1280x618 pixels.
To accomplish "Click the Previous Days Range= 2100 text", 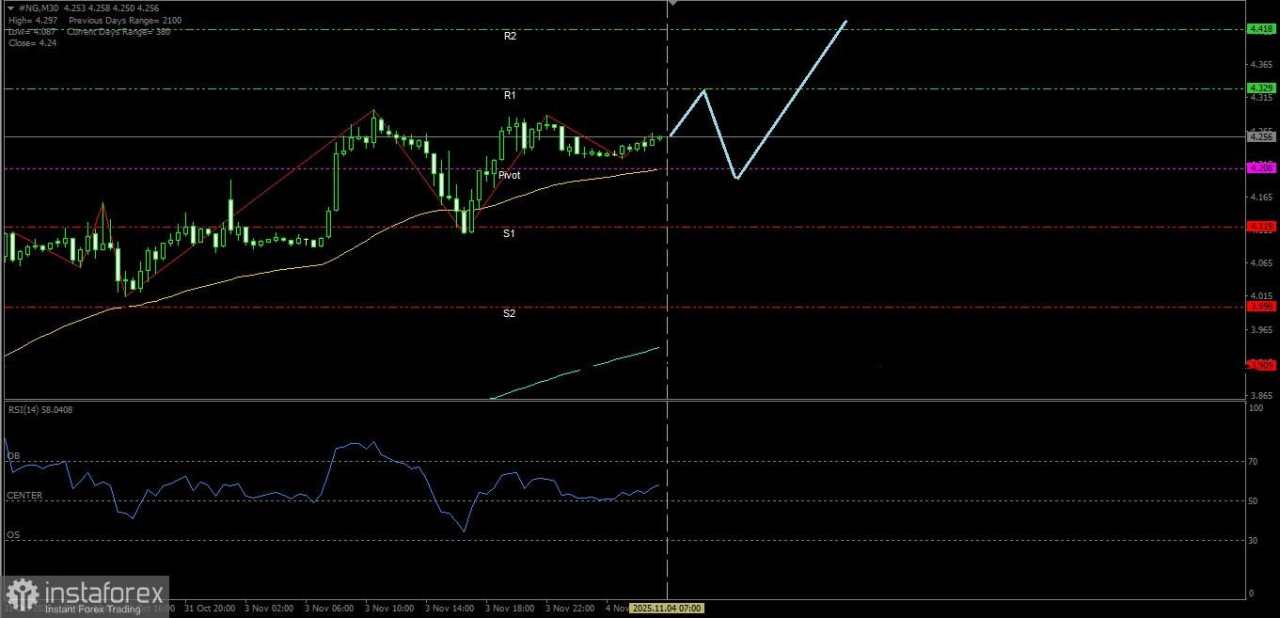I will coord(124,20).
